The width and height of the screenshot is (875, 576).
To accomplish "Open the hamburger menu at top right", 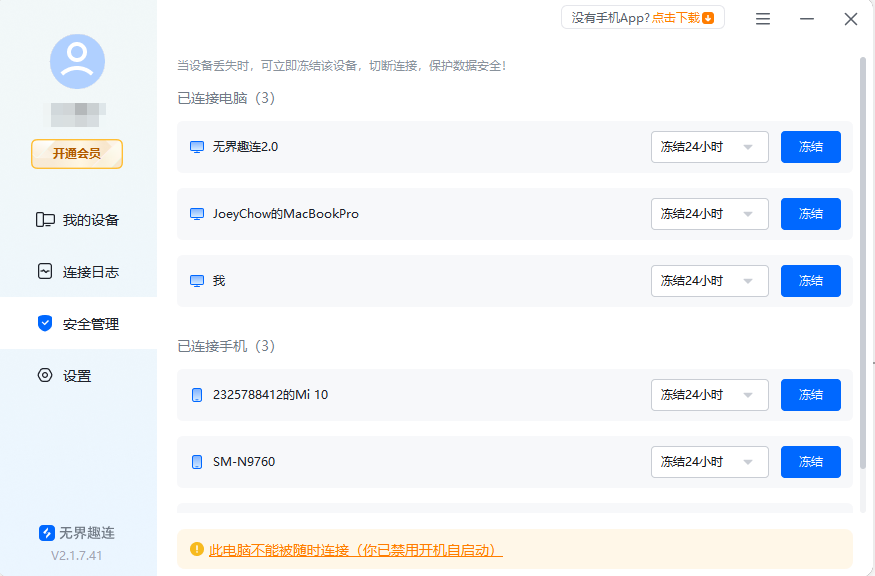I will [762, 18].
